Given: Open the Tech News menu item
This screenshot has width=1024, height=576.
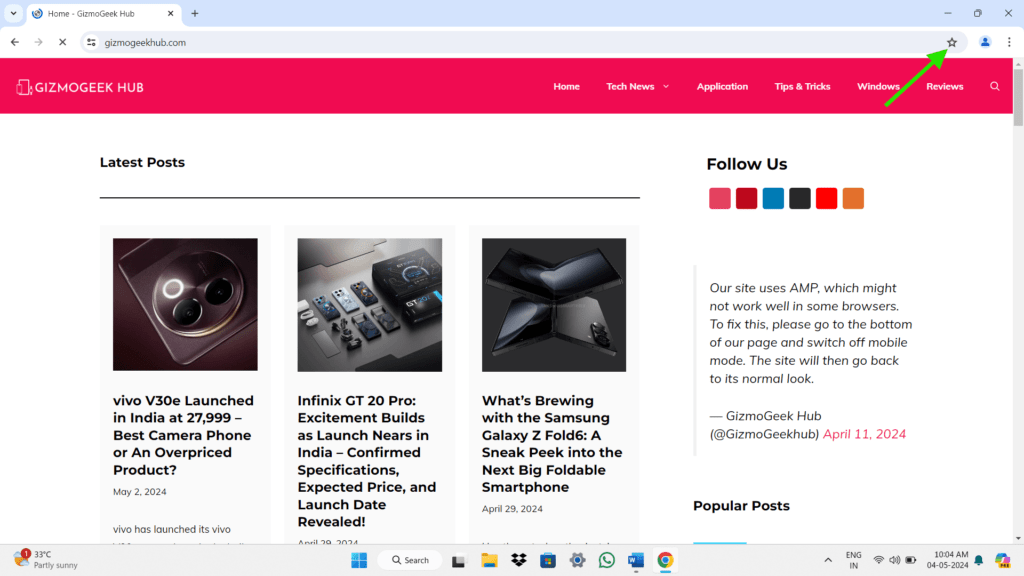Looking at the screenshot, I should 630,86.
